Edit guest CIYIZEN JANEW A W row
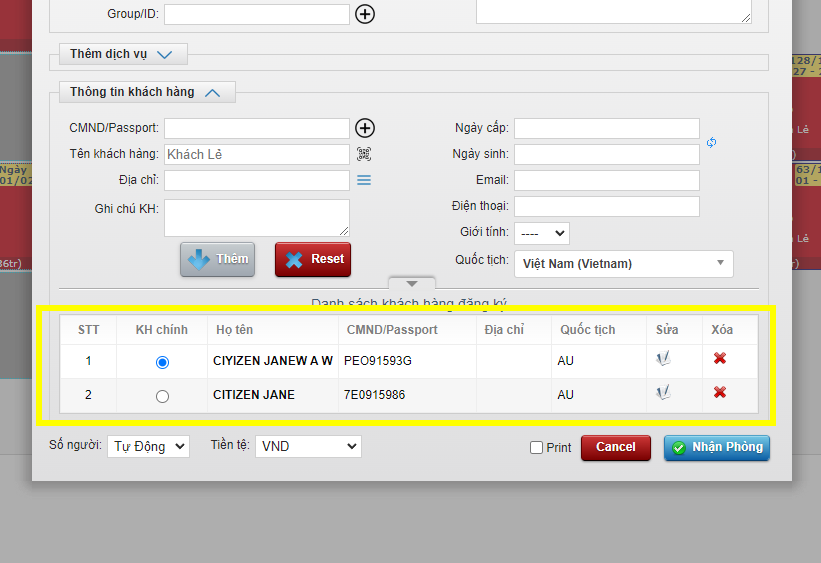This screenshot has height=563, width=821. [x=662, y=359]
